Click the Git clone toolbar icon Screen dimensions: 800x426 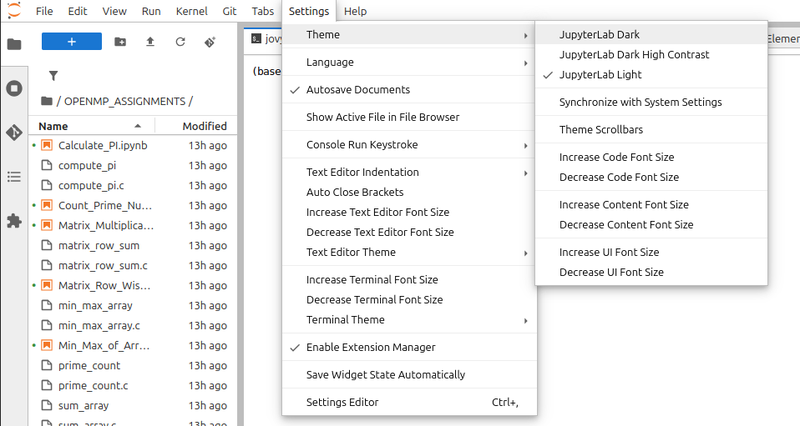[x=210, y=42]
